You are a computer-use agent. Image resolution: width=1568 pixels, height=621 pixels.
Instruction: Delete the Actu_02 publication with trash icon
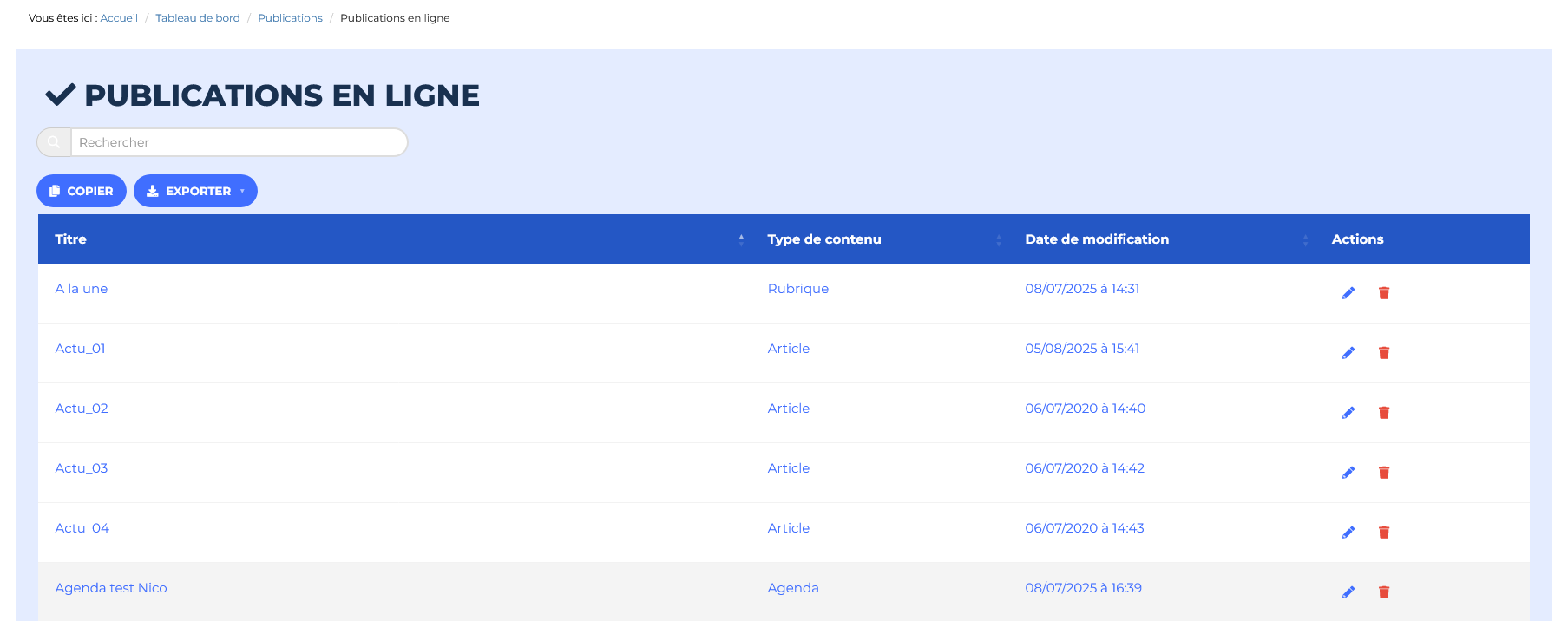tap(1383, 413)
